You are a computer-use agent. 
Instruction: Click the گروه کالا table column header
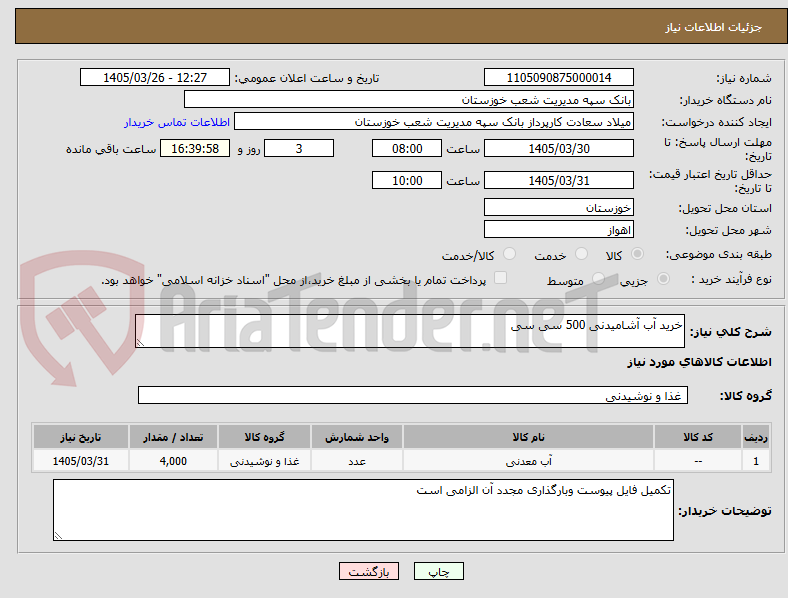coord(264,437)
